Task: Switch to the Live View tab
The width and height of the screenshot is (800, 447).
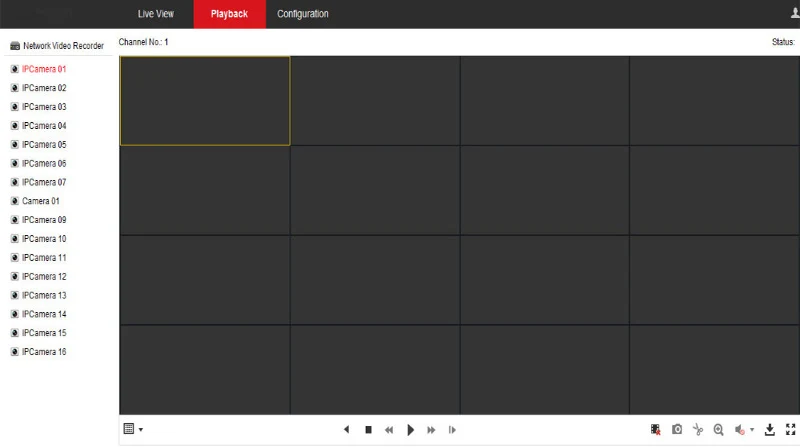Action: tap(156, 14)
